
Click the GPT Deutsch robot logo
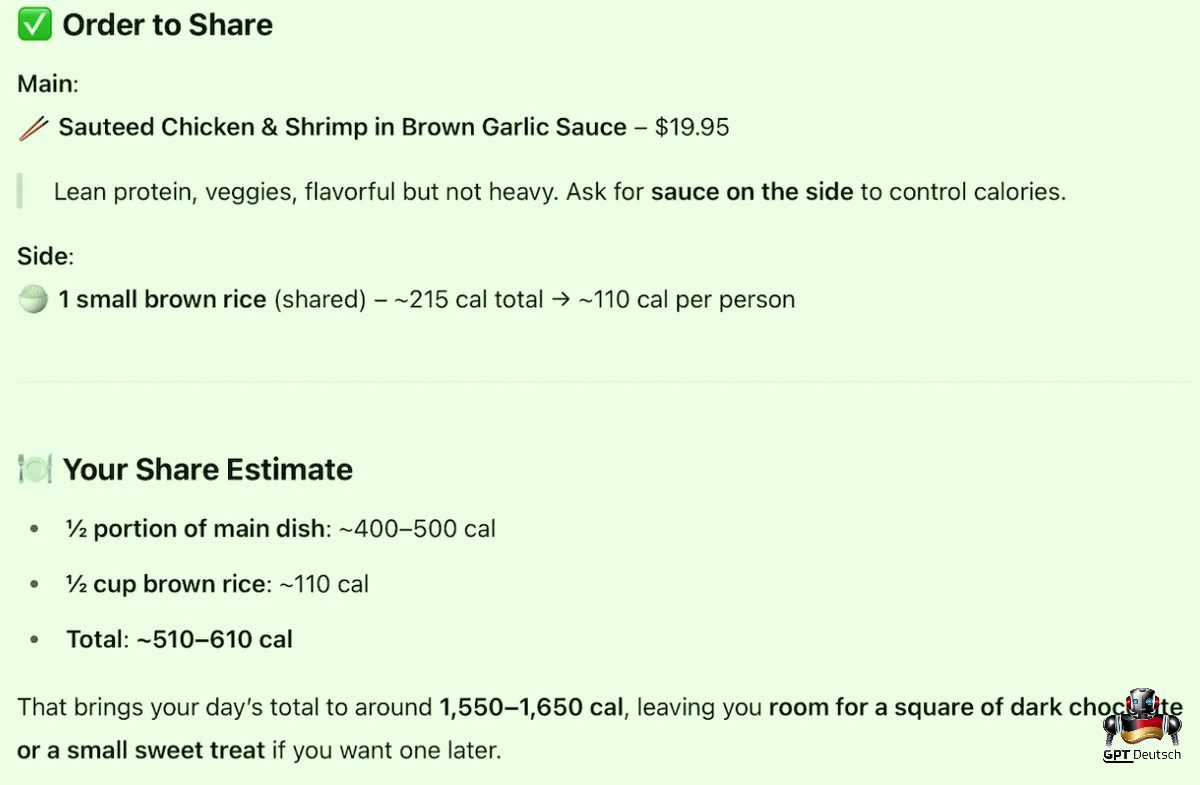tap(1141, 717)
